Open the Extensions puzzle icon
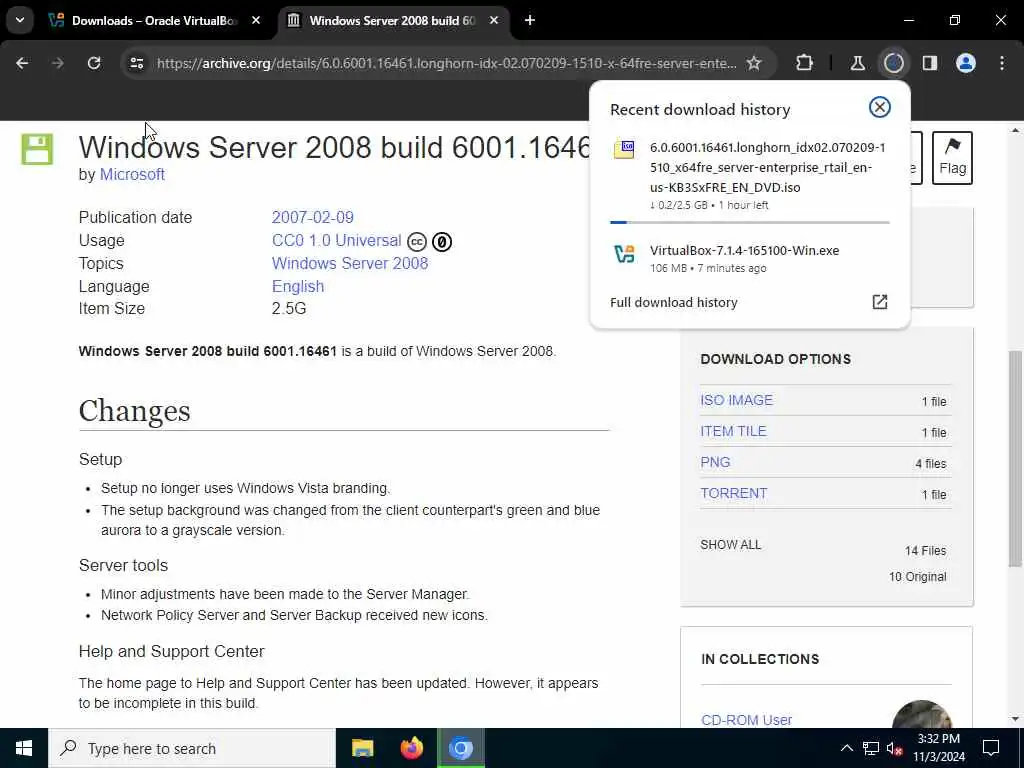The image size is (1024, 768). coord(805,63)
